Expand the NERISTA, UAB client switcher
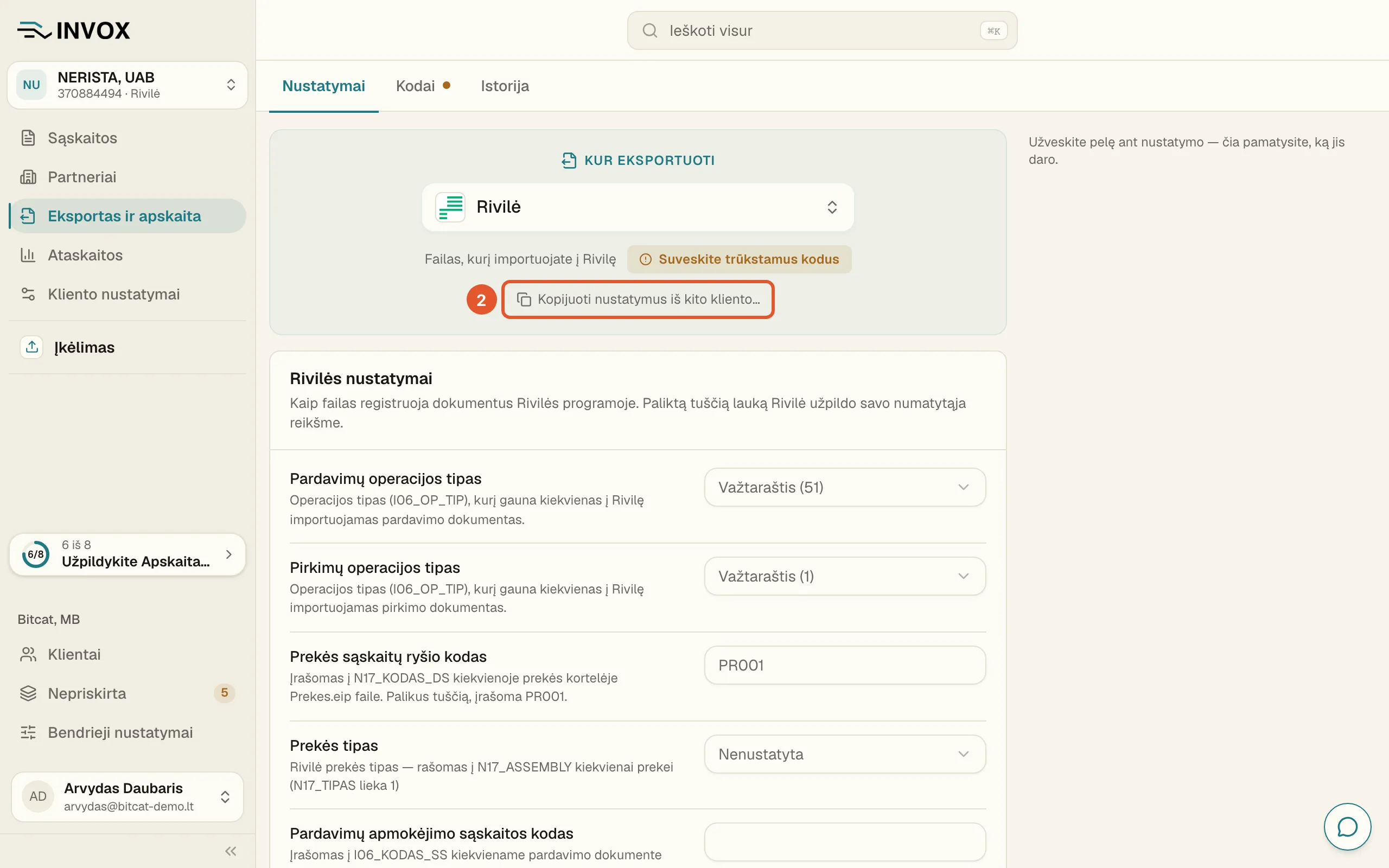Screen dimensions: 1389x868 click(128, 85)
